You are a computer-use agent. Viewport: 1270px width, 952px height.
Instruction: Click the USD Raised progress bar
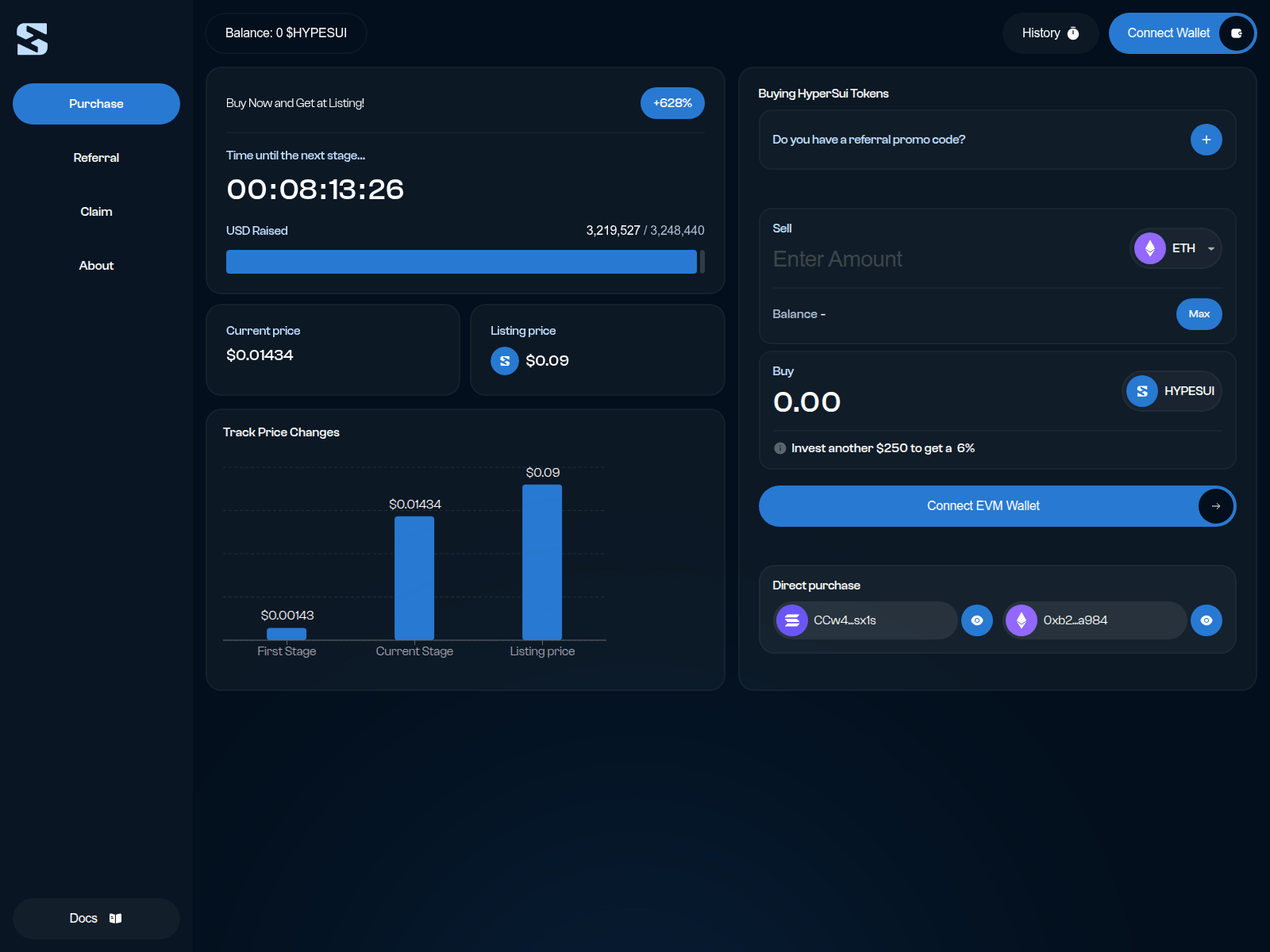tap(465, 262)
